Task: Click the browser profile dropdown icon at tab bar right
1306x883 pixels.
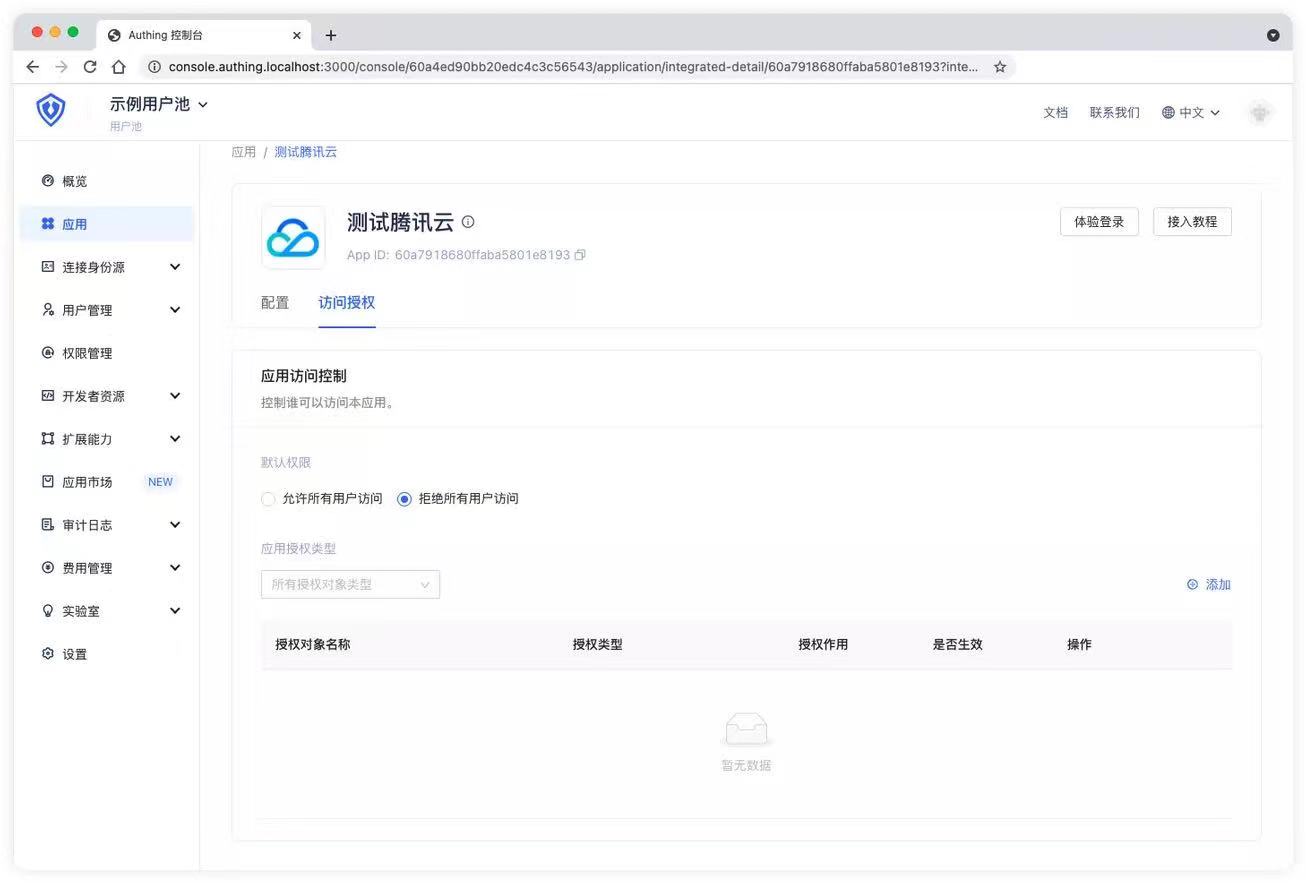Action: [1273, 35]
